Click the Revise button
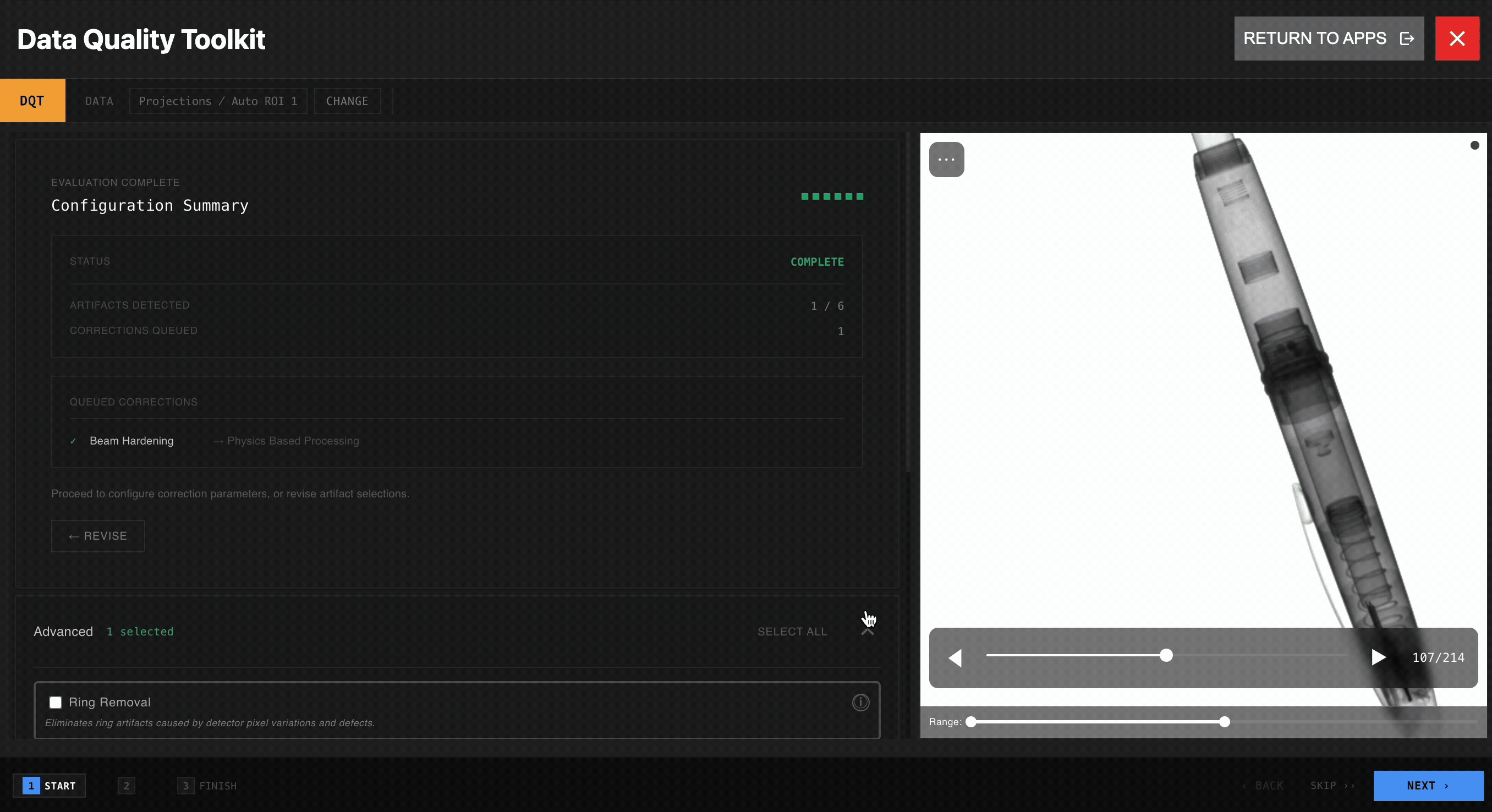 pyautogui.click(x=98, y=536)
